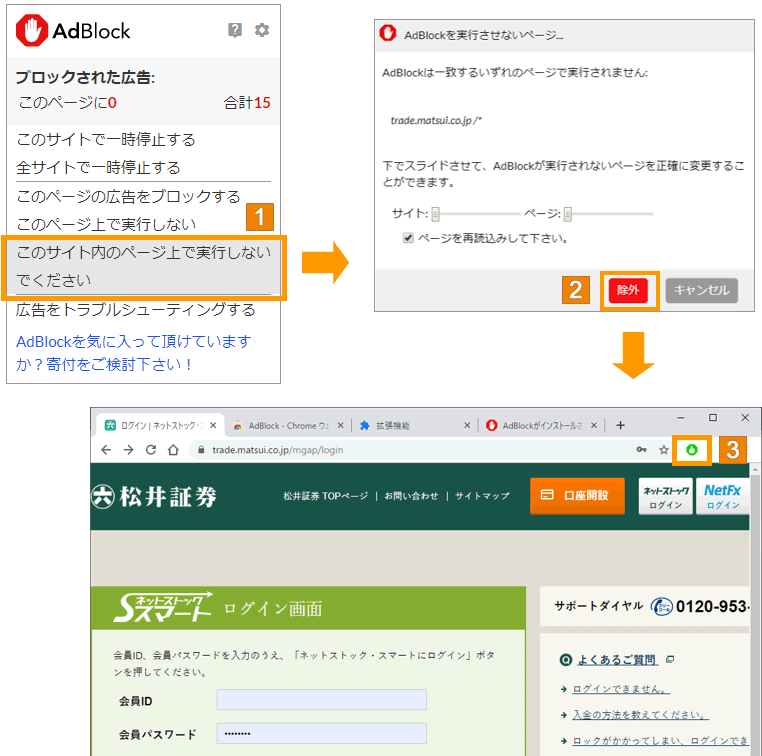The height and width of the screenshot is (756, 762).
Task: Close the '拡張機能' tab
Action: [x=467, y=426]
